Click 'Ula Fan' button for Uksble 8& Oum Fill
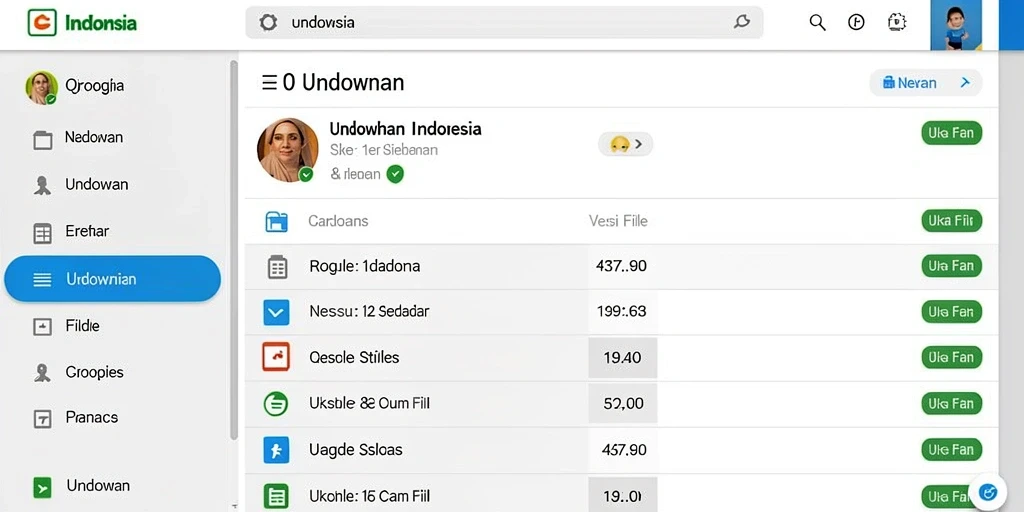This screenshot has width=1024, height=512. 952,404
